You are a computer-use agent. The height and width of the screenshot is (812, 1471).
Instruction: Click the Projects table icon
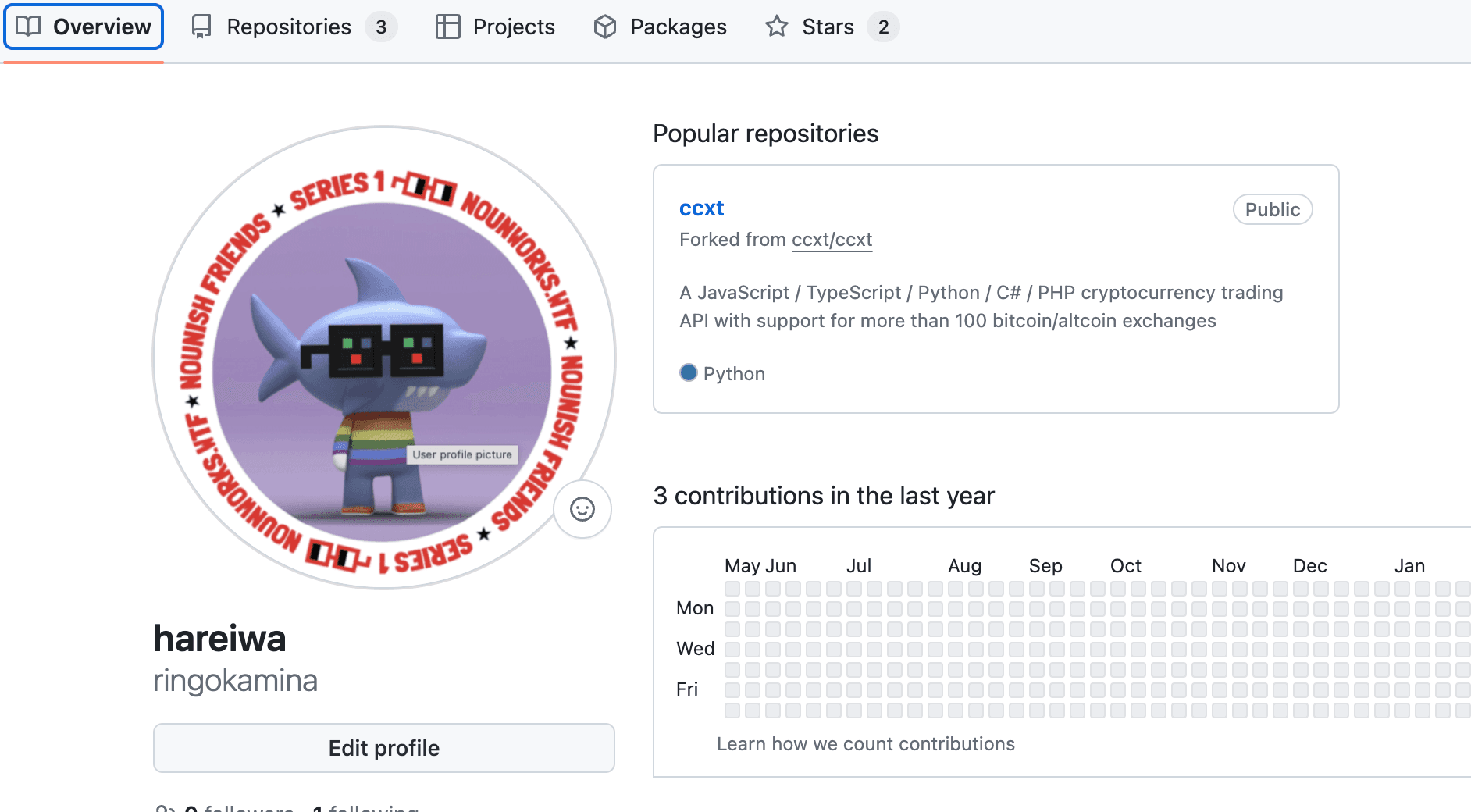coord(447,27)
